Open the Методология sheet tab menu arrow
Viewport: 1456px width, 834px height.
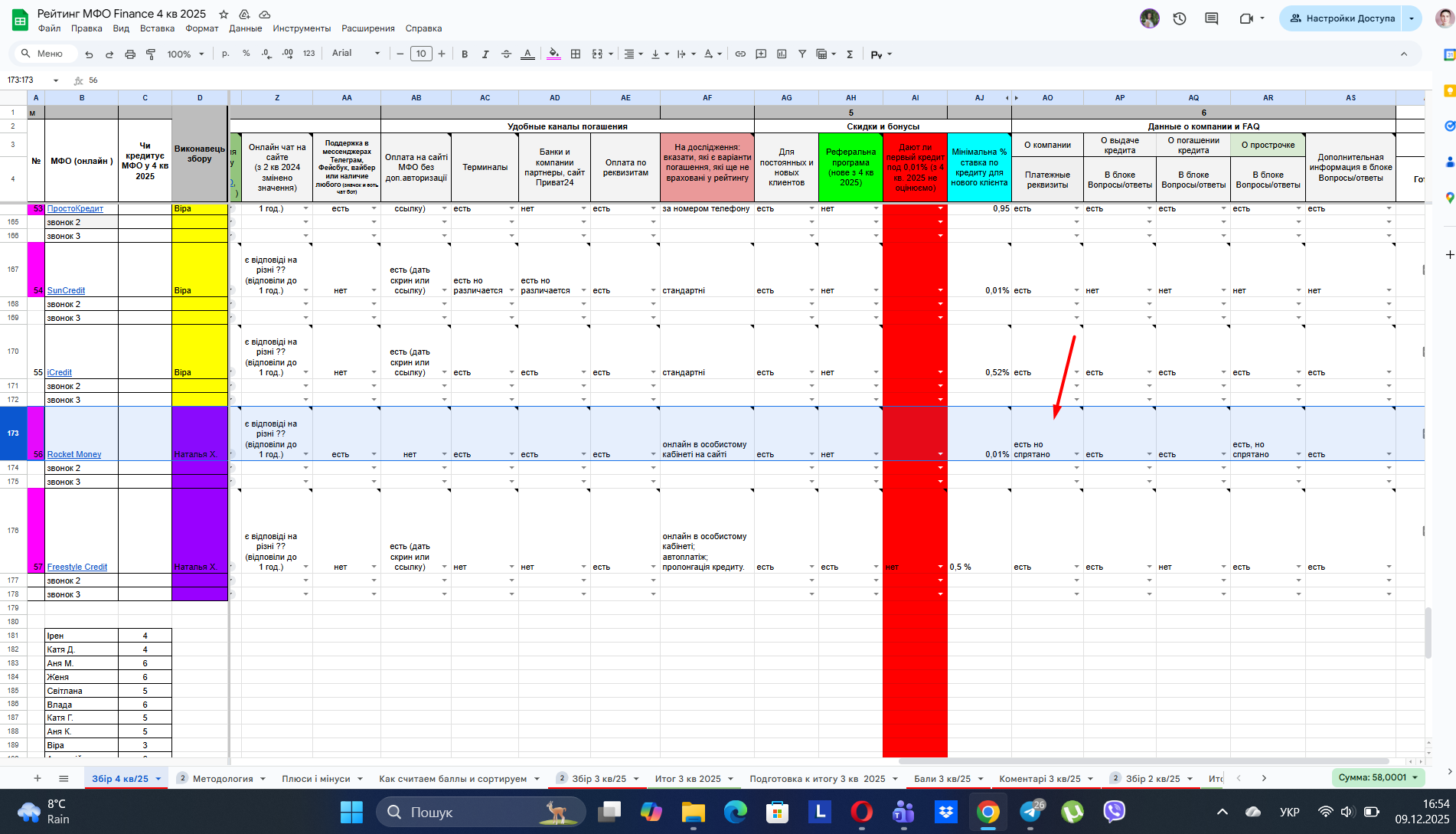pyautogui.click(x=263, y=779)
